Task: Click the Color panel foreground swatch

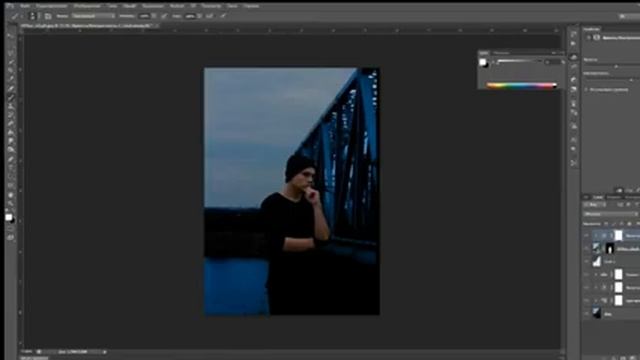Action: (482, 62)
